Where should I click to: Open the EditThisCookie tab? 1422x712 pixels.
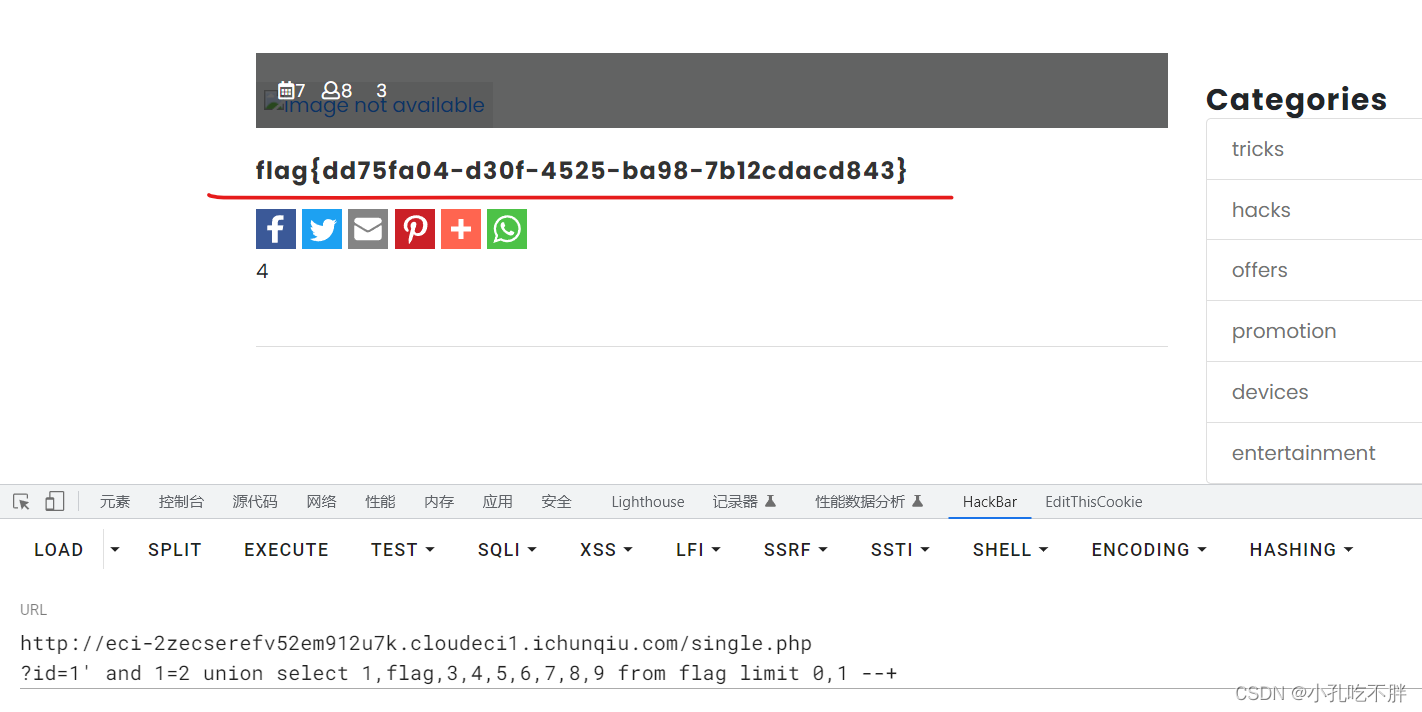[1093, 501]
